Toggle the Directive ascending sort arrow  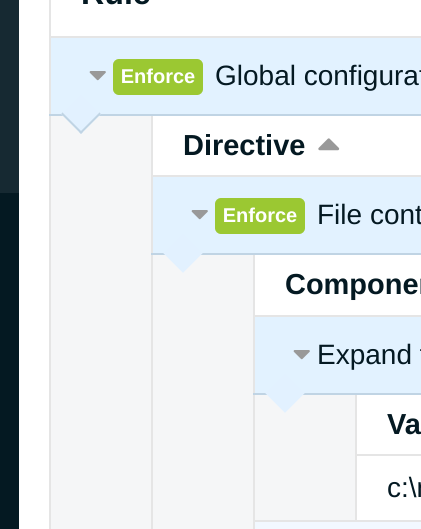(x=329, y=144)
